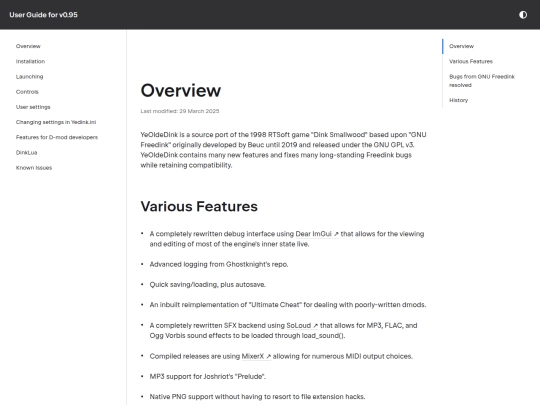
Task: Open the Known Issues page
Action: 34,167
